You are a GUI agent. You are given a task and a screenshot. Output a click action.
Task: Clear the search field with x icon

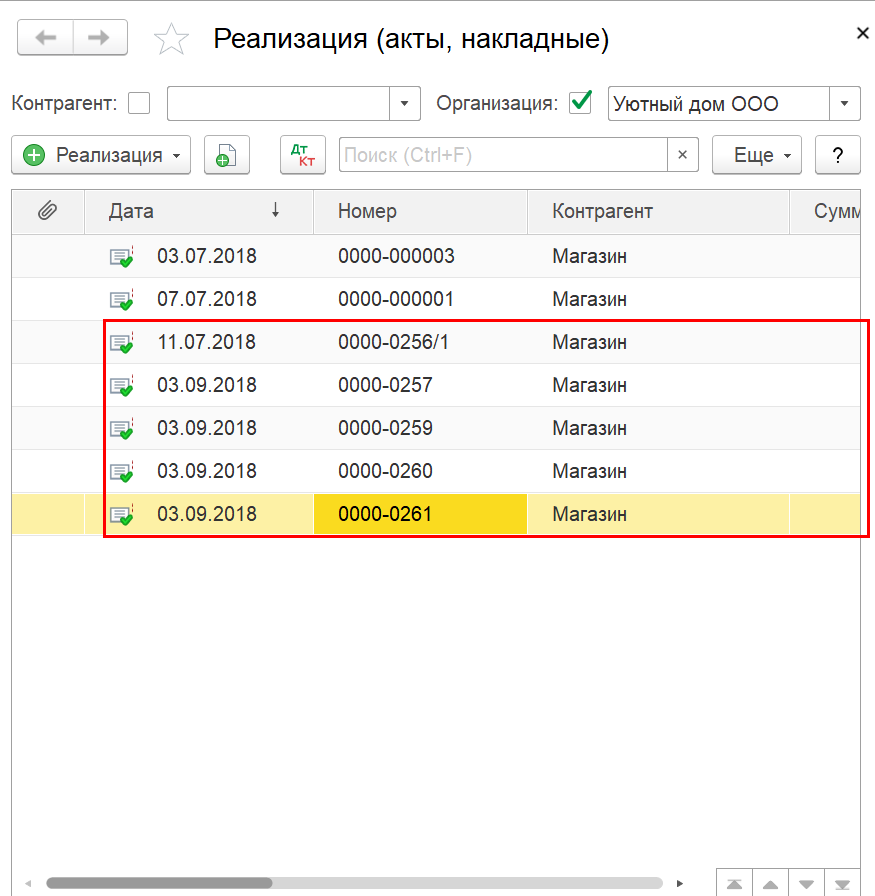pyautogui.click(x=682, y=154)
